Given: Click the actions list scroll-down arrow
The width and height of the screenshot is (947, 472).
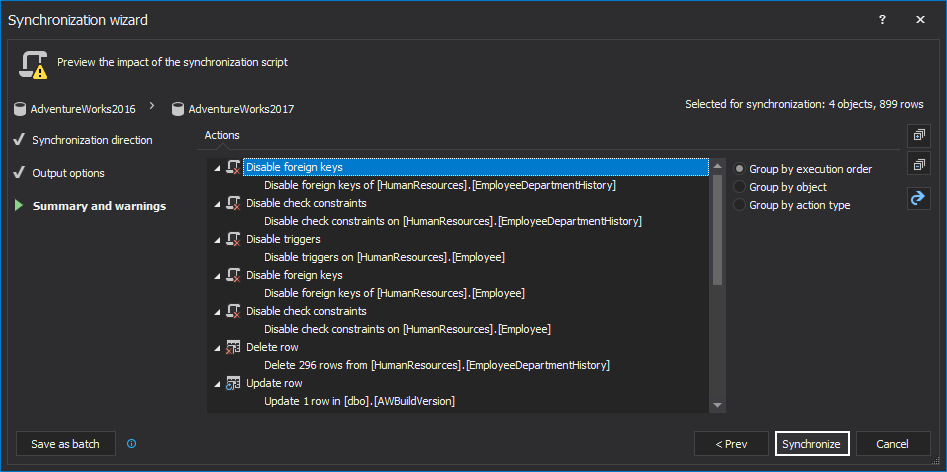Looking at the screenshot, I should [x=717, y=405].
